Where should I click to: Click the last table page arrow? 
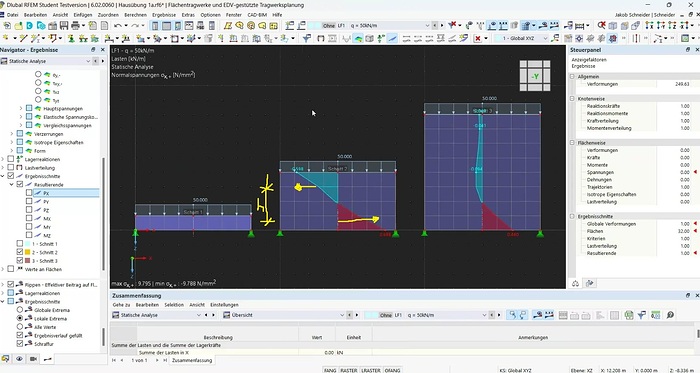tap(165, 360)
